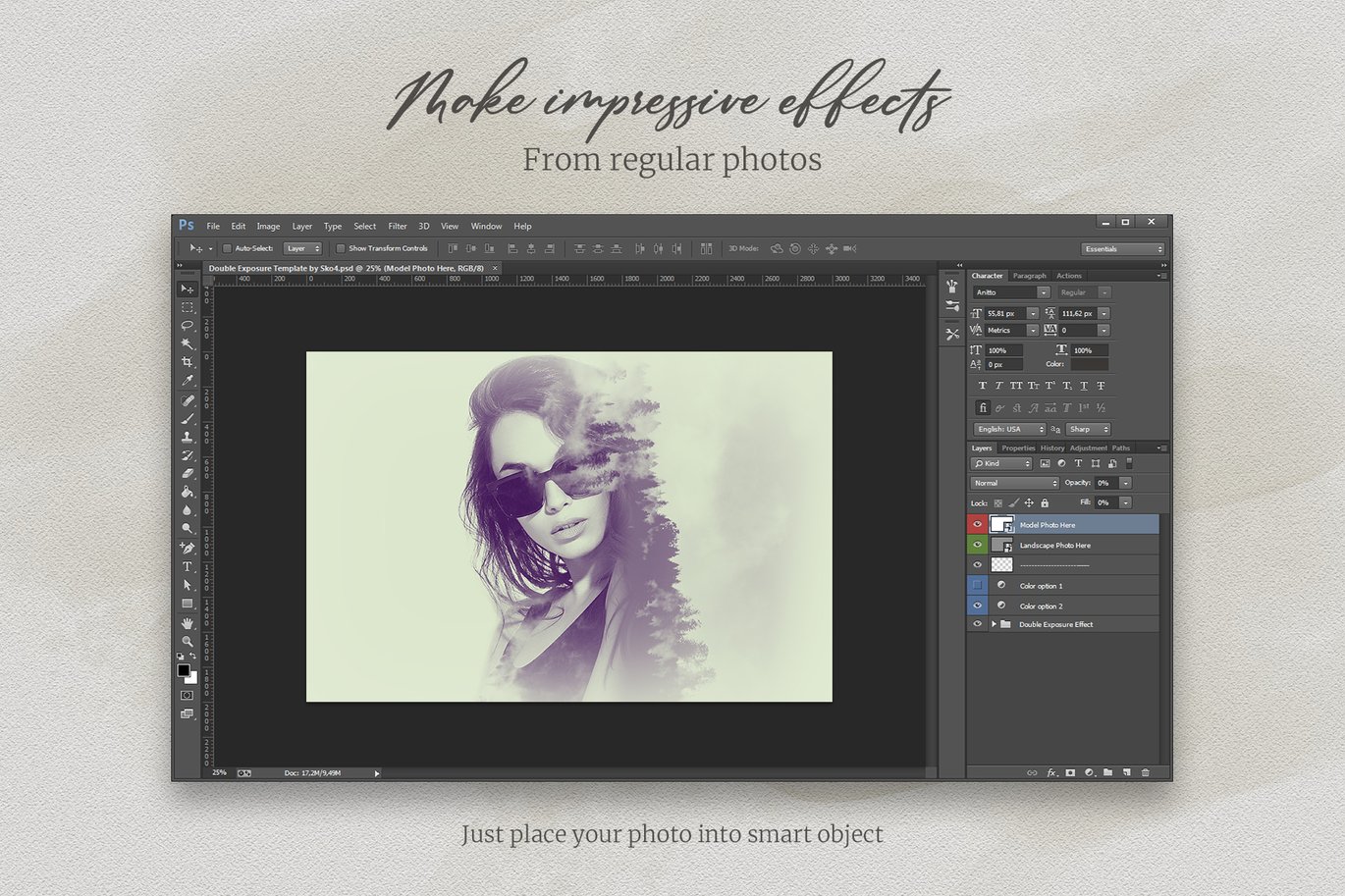1345x896 pixels.
Task: Open the Window menu
Action: [x=486, y=226]
